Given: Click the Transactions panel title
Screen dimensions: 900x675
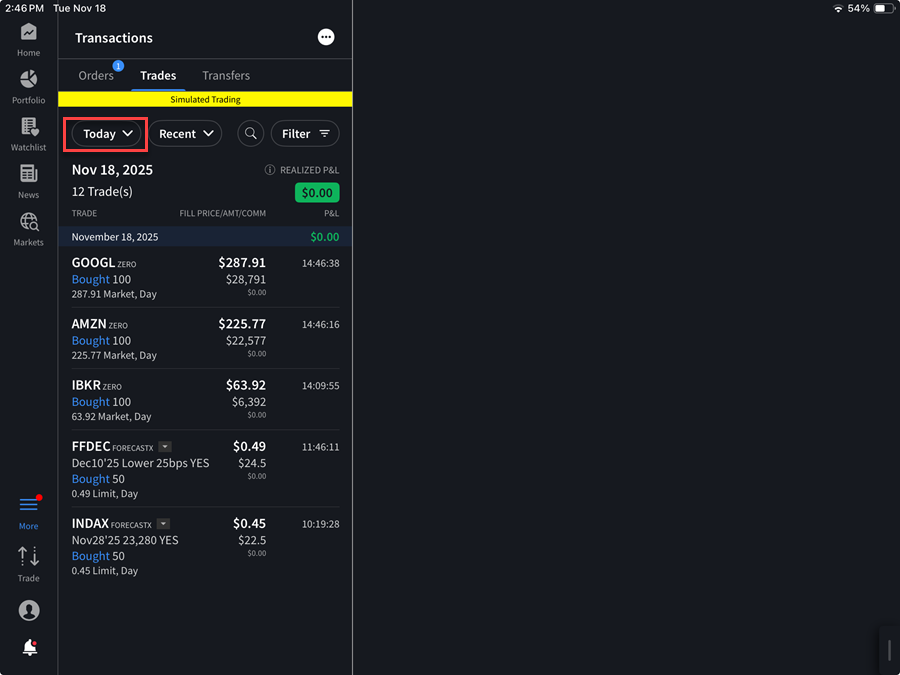Looking at the screenshot, I should [114, 38].
